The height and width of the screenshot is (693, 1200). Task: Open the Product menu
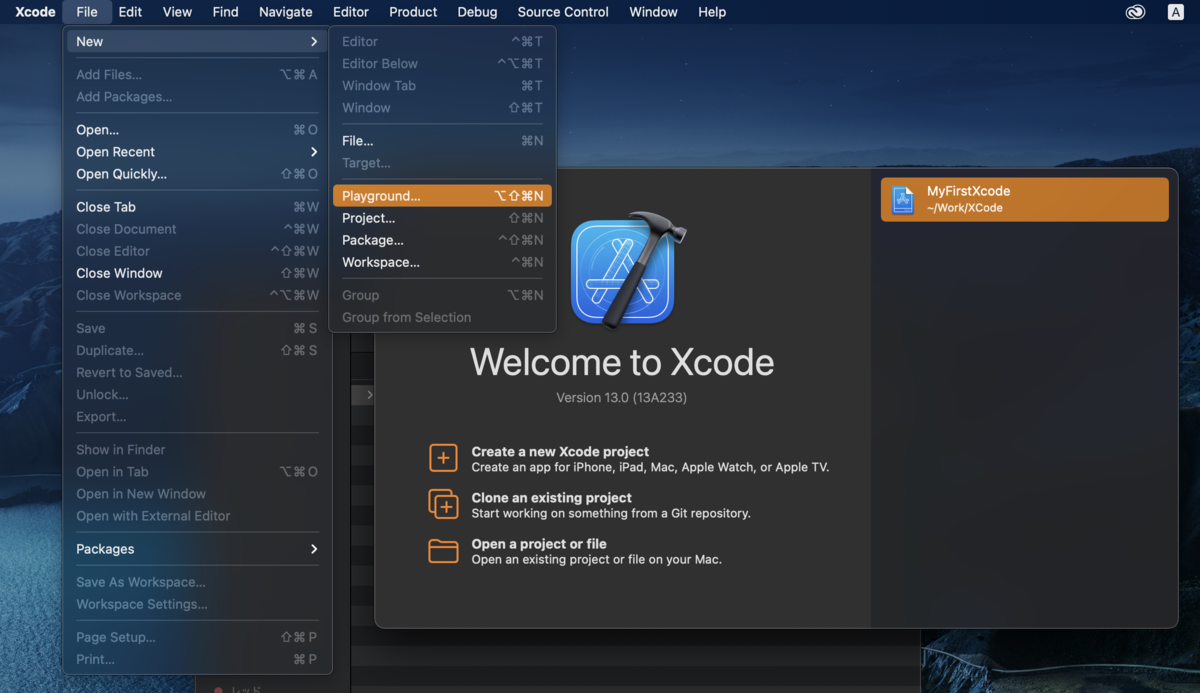[x=413, y=12]
